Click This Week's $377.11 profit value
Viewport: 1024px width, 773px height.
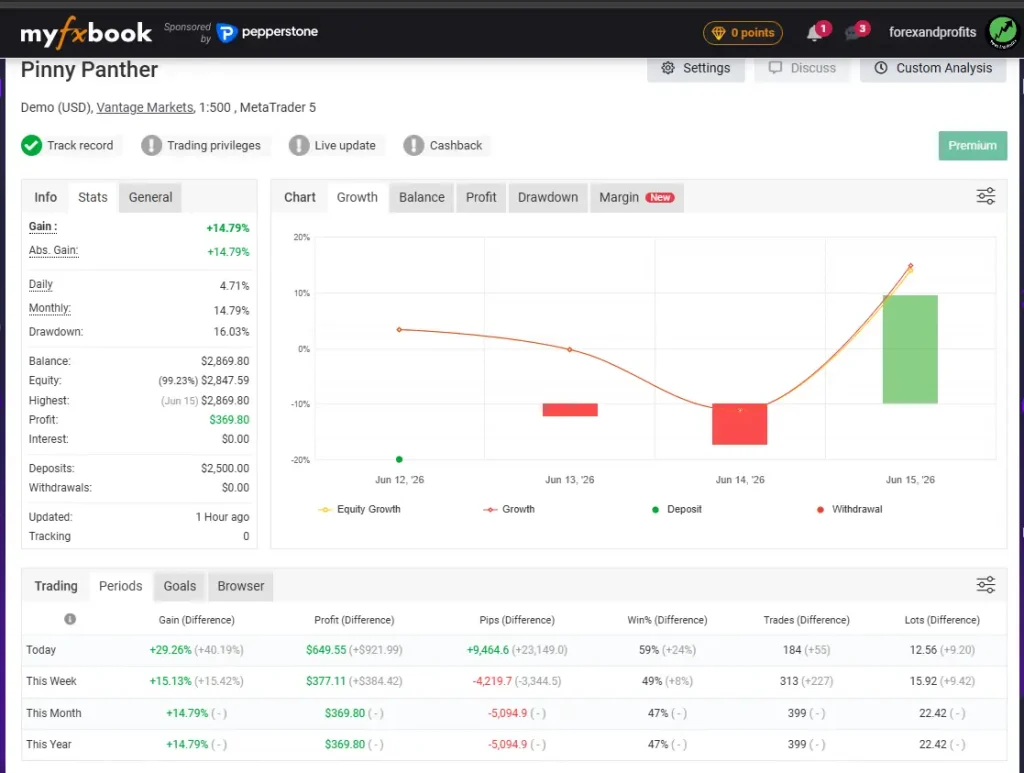(326, 681)
